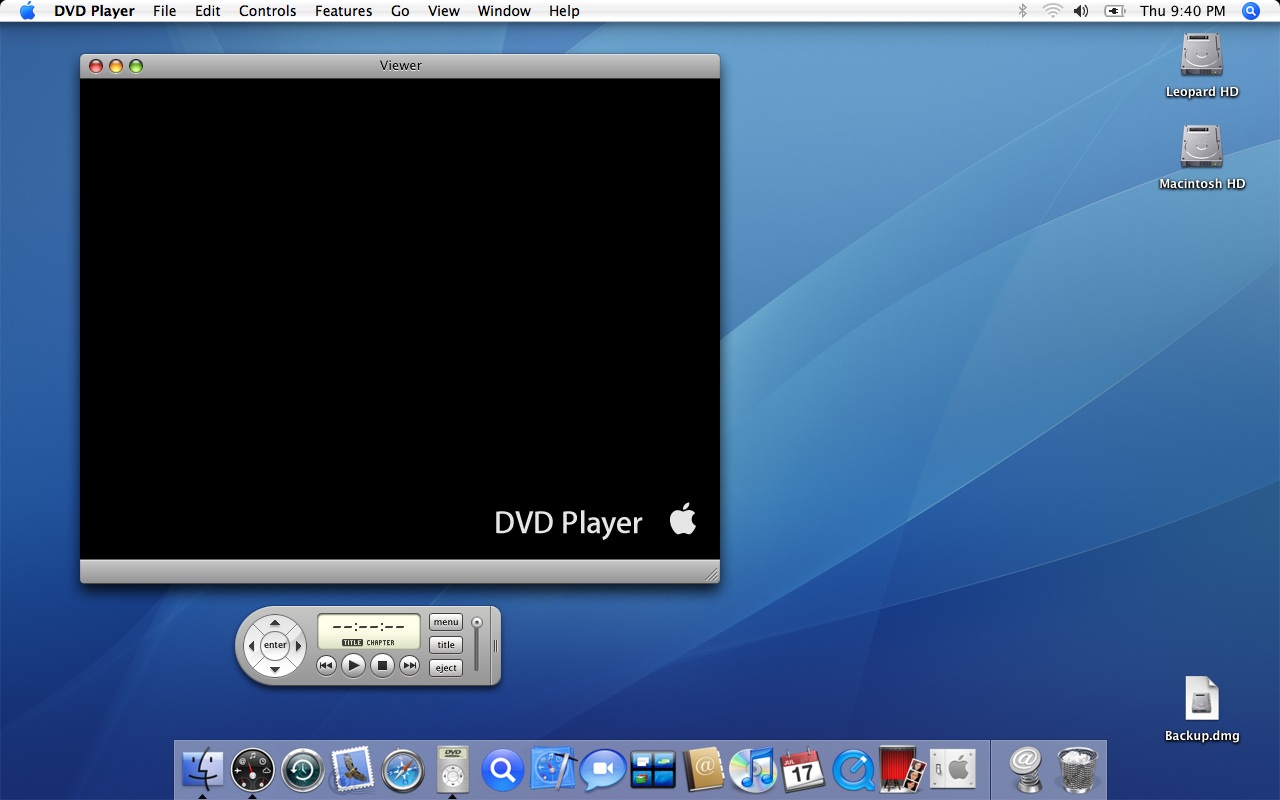Viewport: 1280px width, 800px height.
Task: Open Time Machine from the Dock
Action: (302, 770)
